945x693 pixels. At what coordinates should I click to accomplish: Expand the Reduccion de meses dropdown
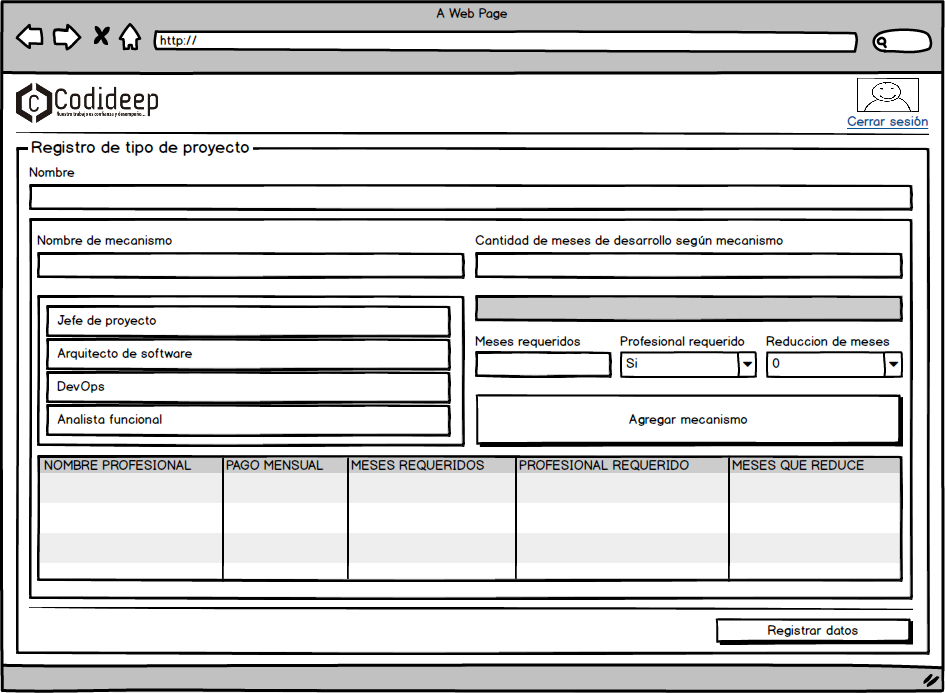[x=834, y=365]
